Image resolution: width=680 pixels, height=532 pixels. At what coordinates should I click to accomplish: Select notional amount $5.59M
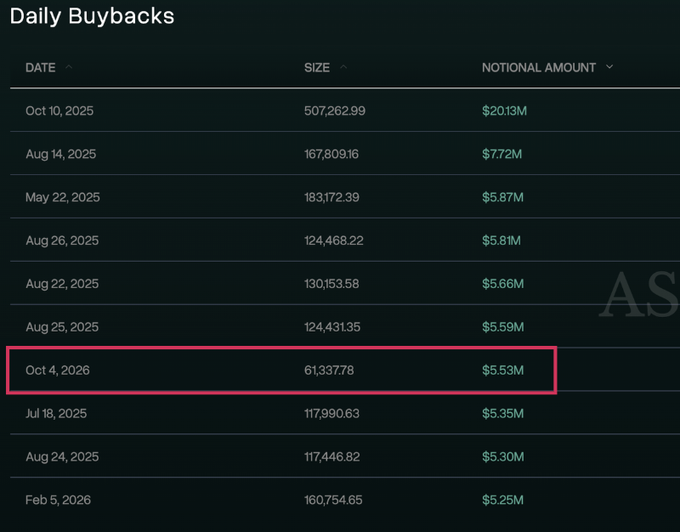(x=503, y=327)
